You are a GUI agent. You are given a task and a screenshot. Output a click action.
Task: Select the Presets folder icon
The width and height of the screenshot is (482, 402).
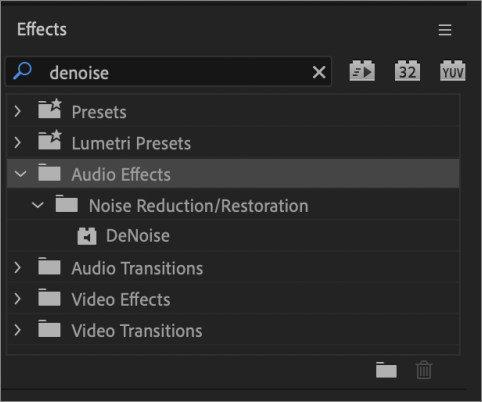click(50, 109)
